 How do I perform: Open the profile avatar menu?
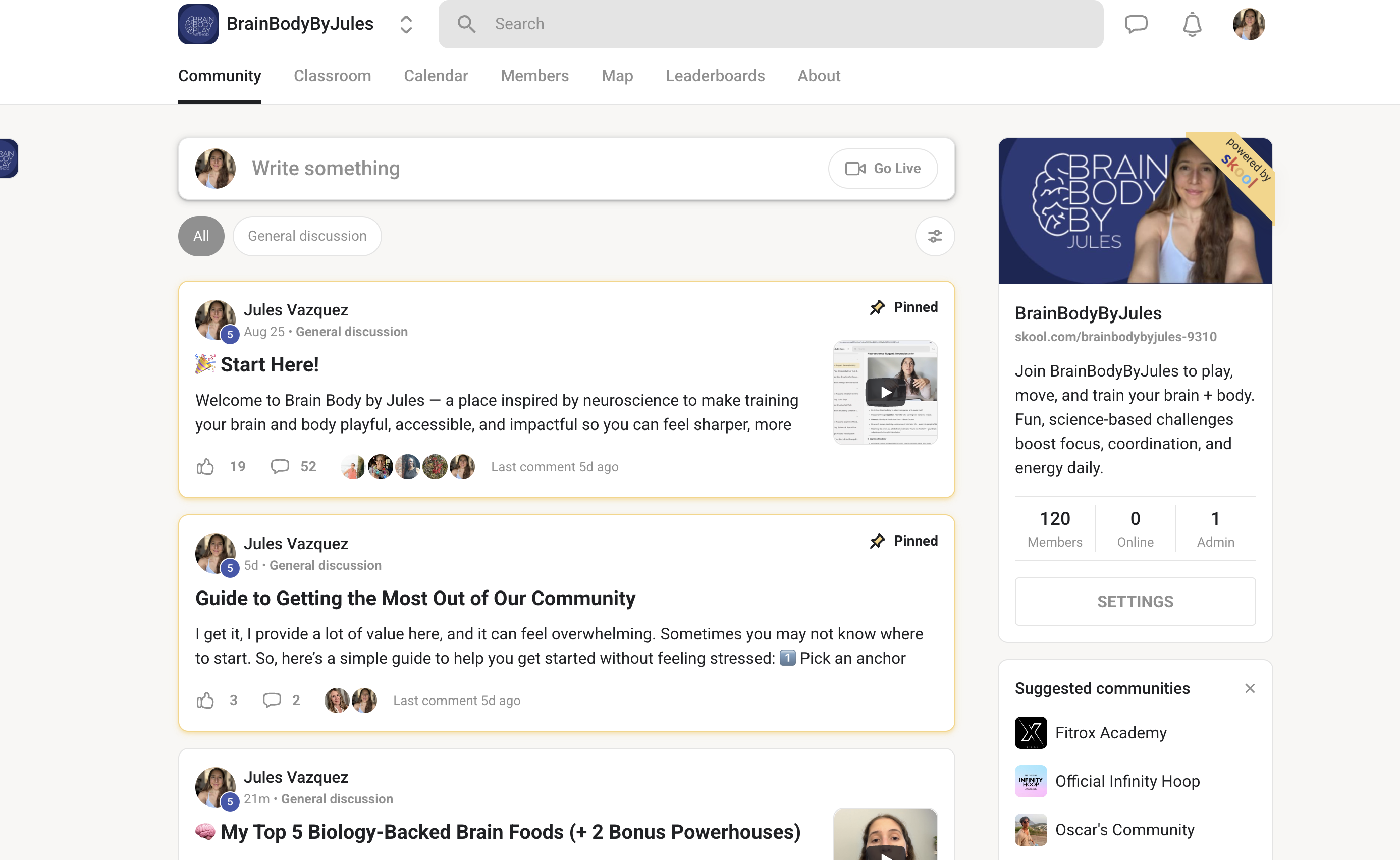point(1248,24)
